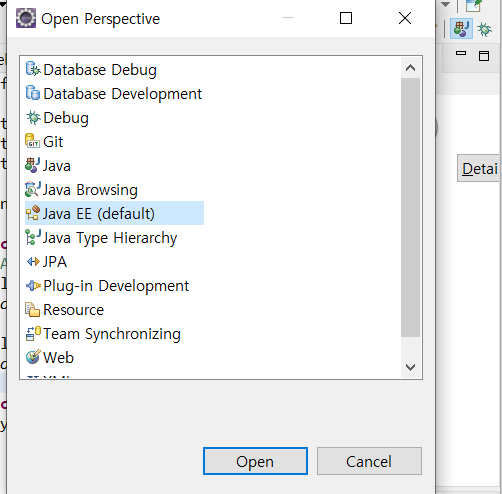Select the Java Browsing perspective icon
Screen dimensions: 502x494
[x=33, y=189]
